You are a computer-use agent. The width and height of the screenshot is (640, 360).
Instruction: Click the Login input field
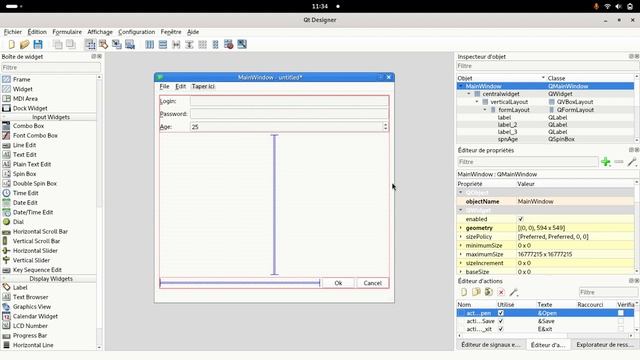click(x=289, y=101)
